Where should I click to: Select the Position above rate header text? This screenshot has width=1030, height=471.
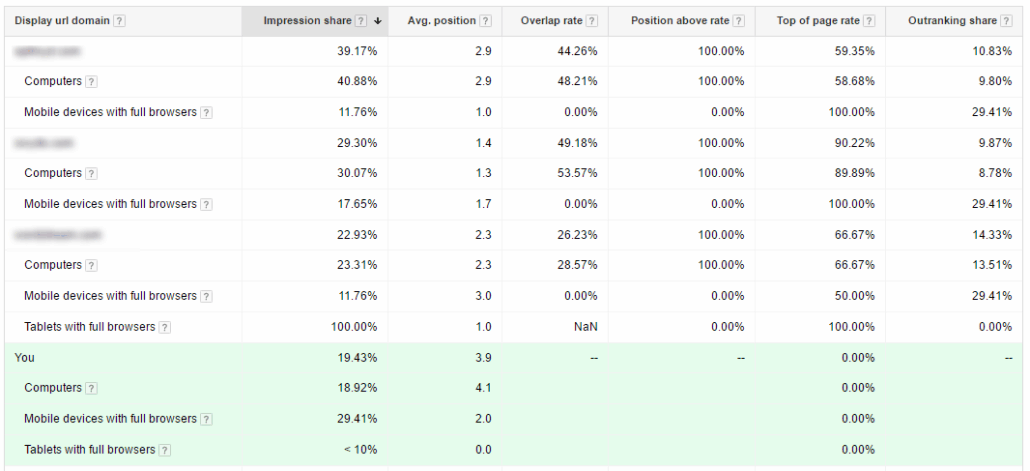click(x=680, y=21)
